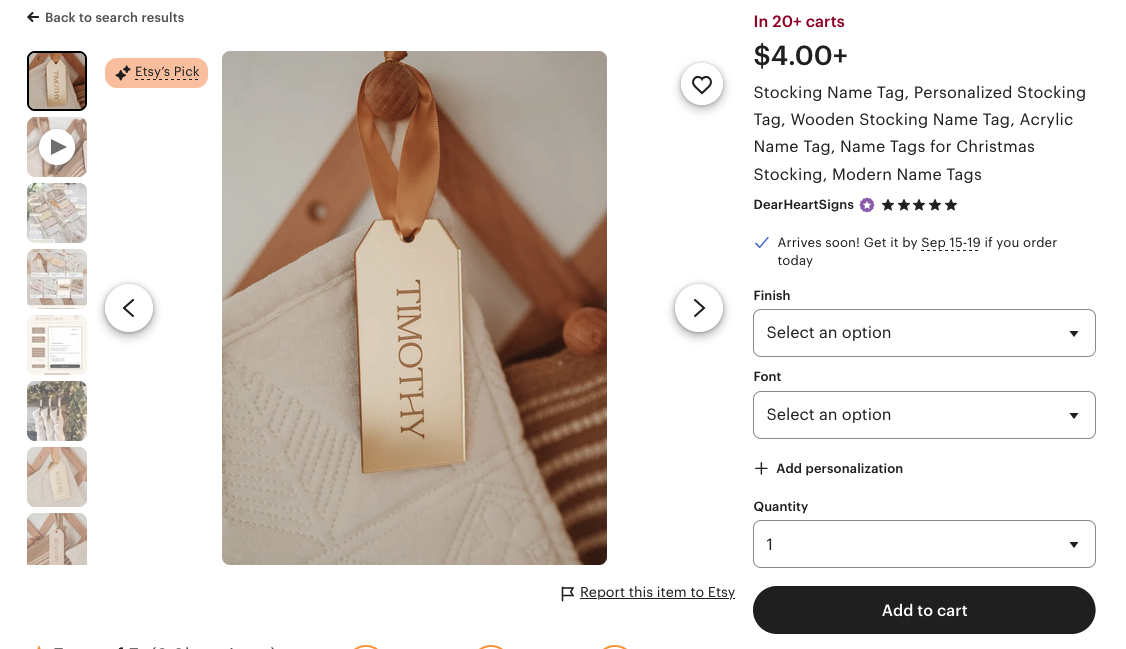
Task: Show the previous photo with left arrow
Action: point(129,308)
